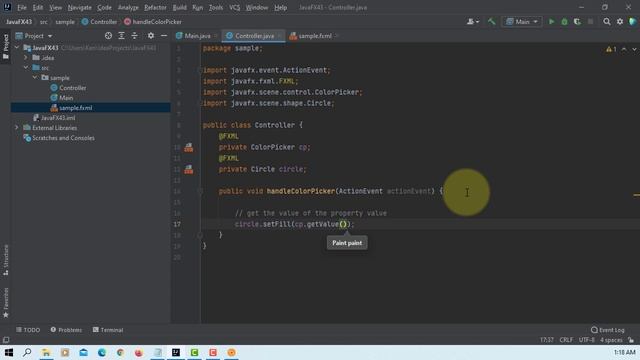
Task: Click the locate-file target icon in Project panel
Action: [108, 36]
